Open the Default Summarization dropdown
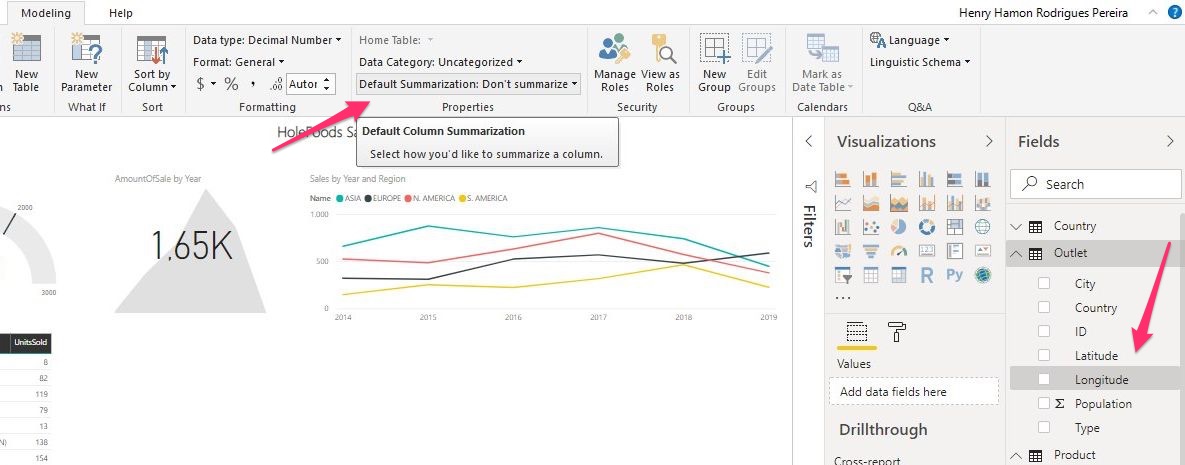 [468, 84]
